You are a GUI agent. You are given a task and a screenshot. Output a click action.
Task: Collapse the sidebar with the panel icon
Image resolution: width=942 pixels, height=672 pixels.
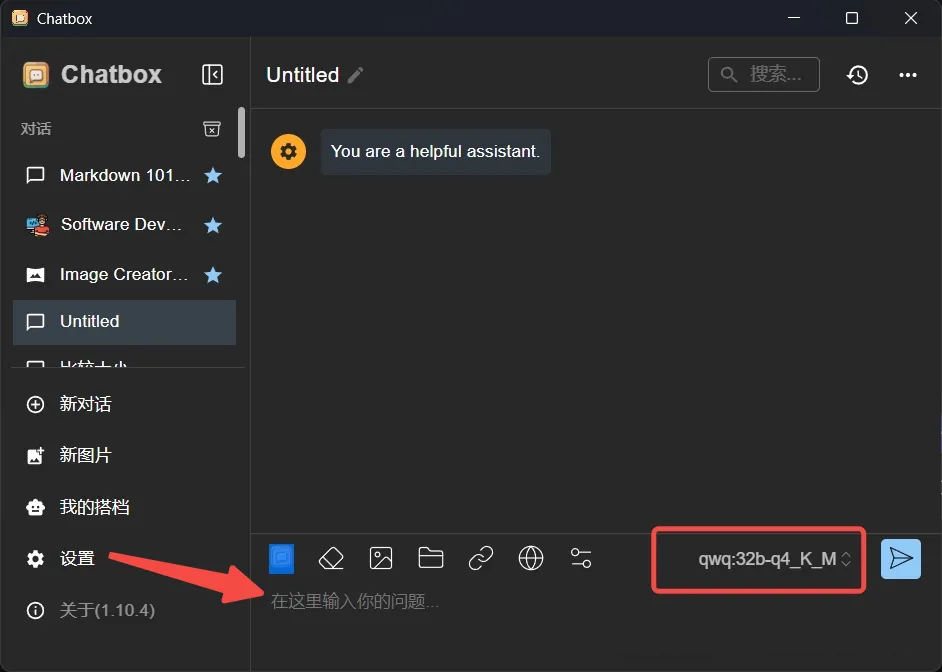(x=212, y=75)
